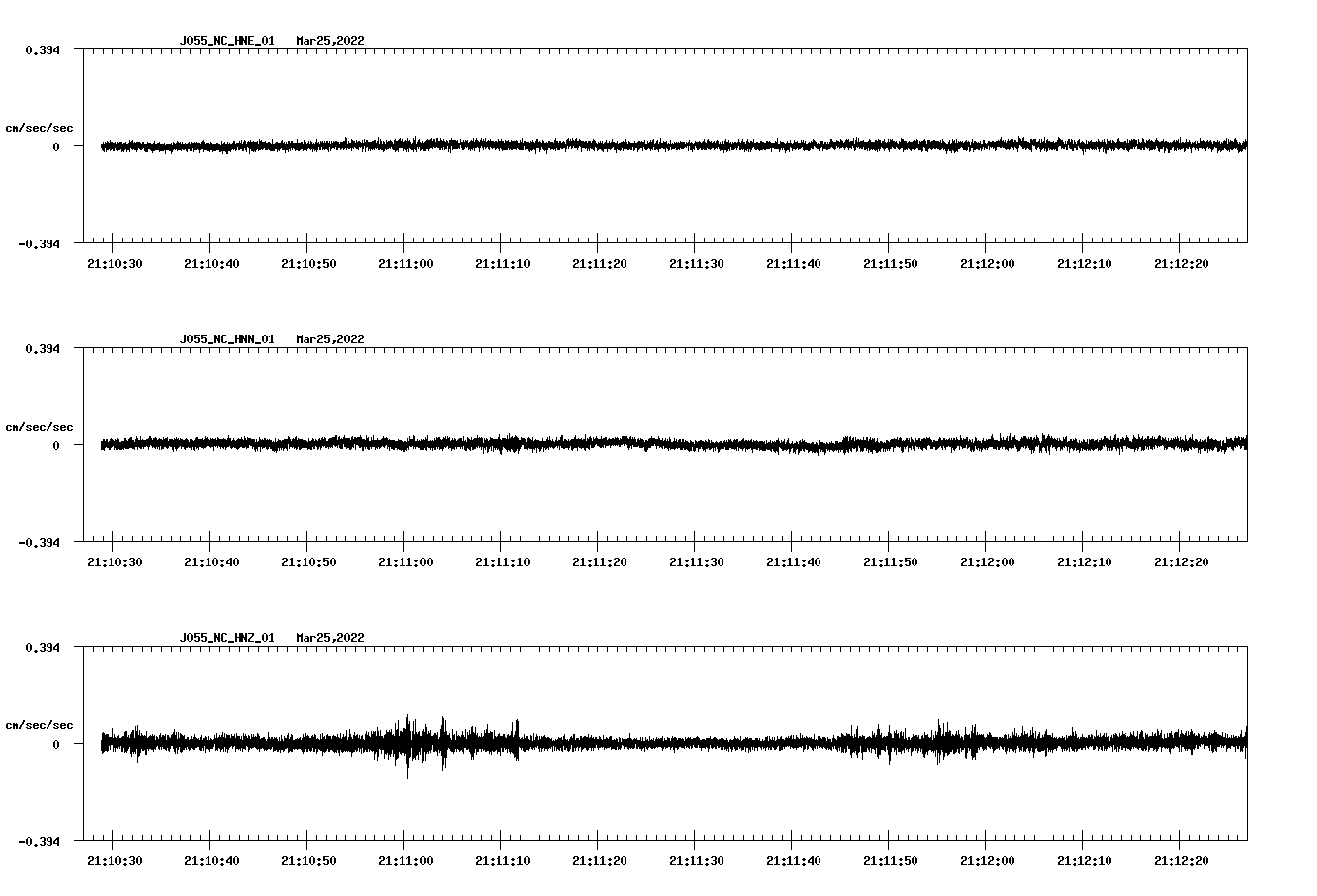This screenshot has height=896, width=1317.
Task: Click the J055_NC_HNZ_01 channel title
Action: click(227, 638)
